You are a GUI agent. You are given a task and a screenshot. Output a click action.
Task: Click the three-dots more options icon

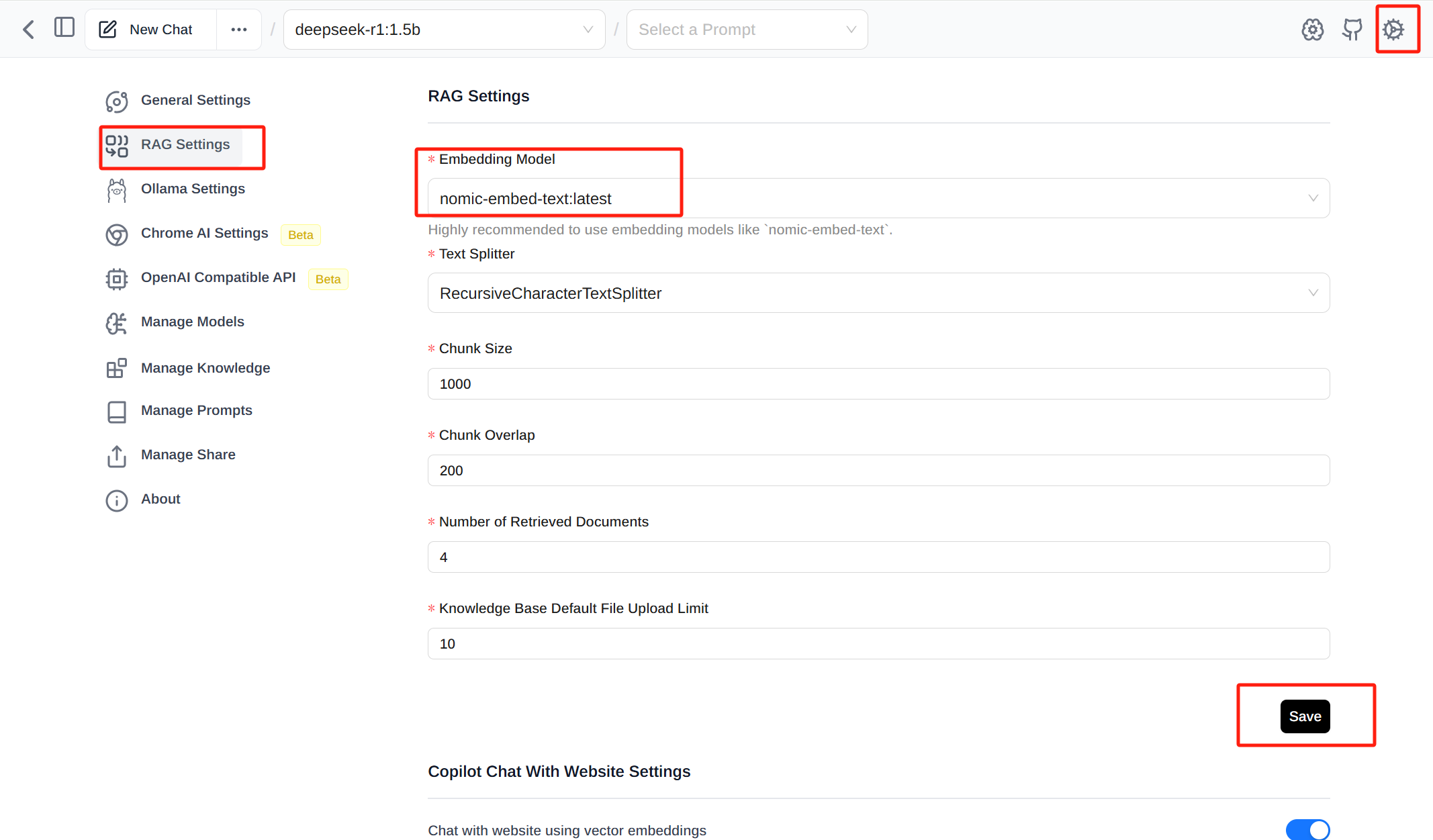click(x=238, y=30)
